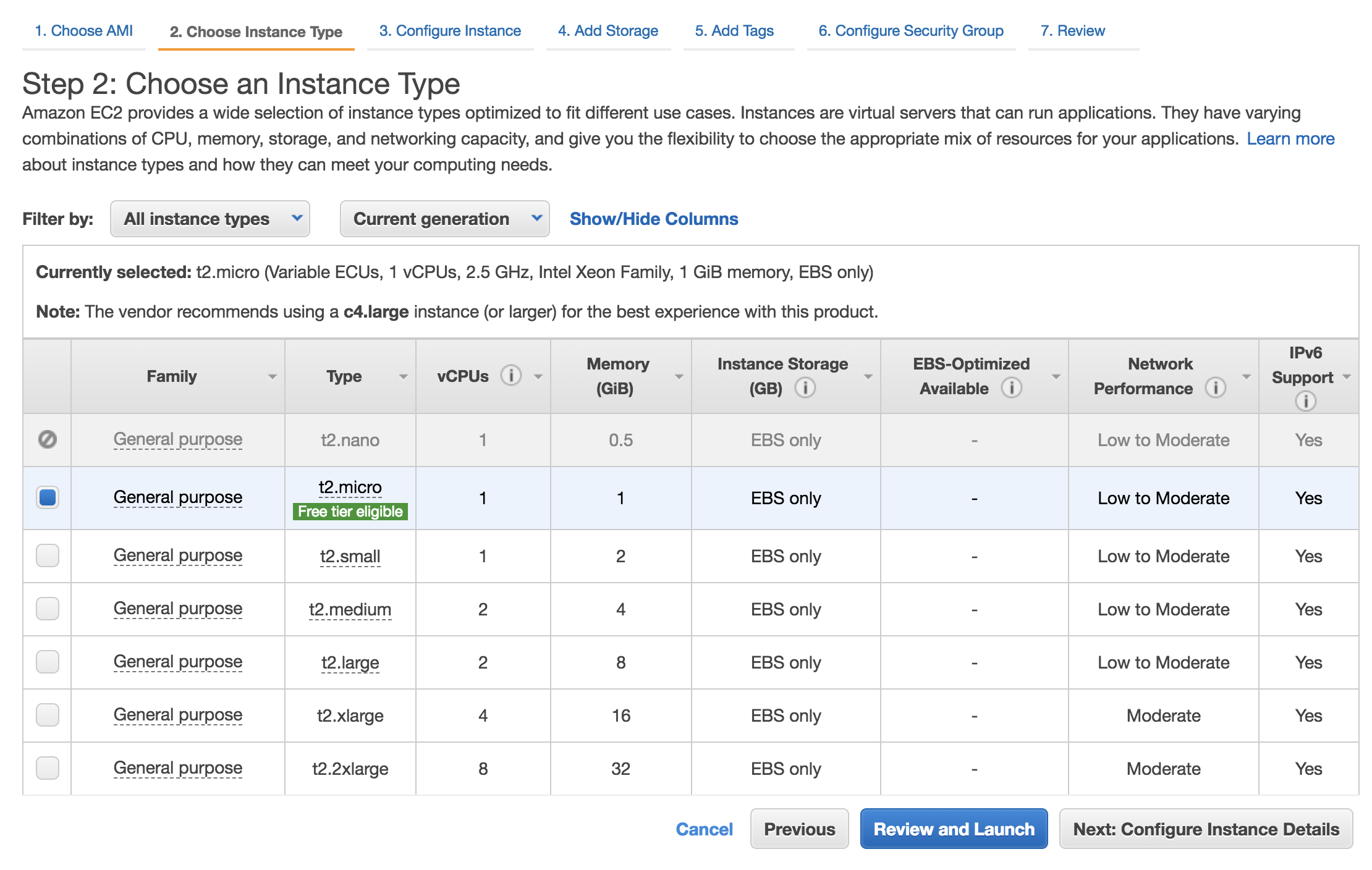Go to the 3. Configure Instance step
1372x870 pixels.
point(450,31)
